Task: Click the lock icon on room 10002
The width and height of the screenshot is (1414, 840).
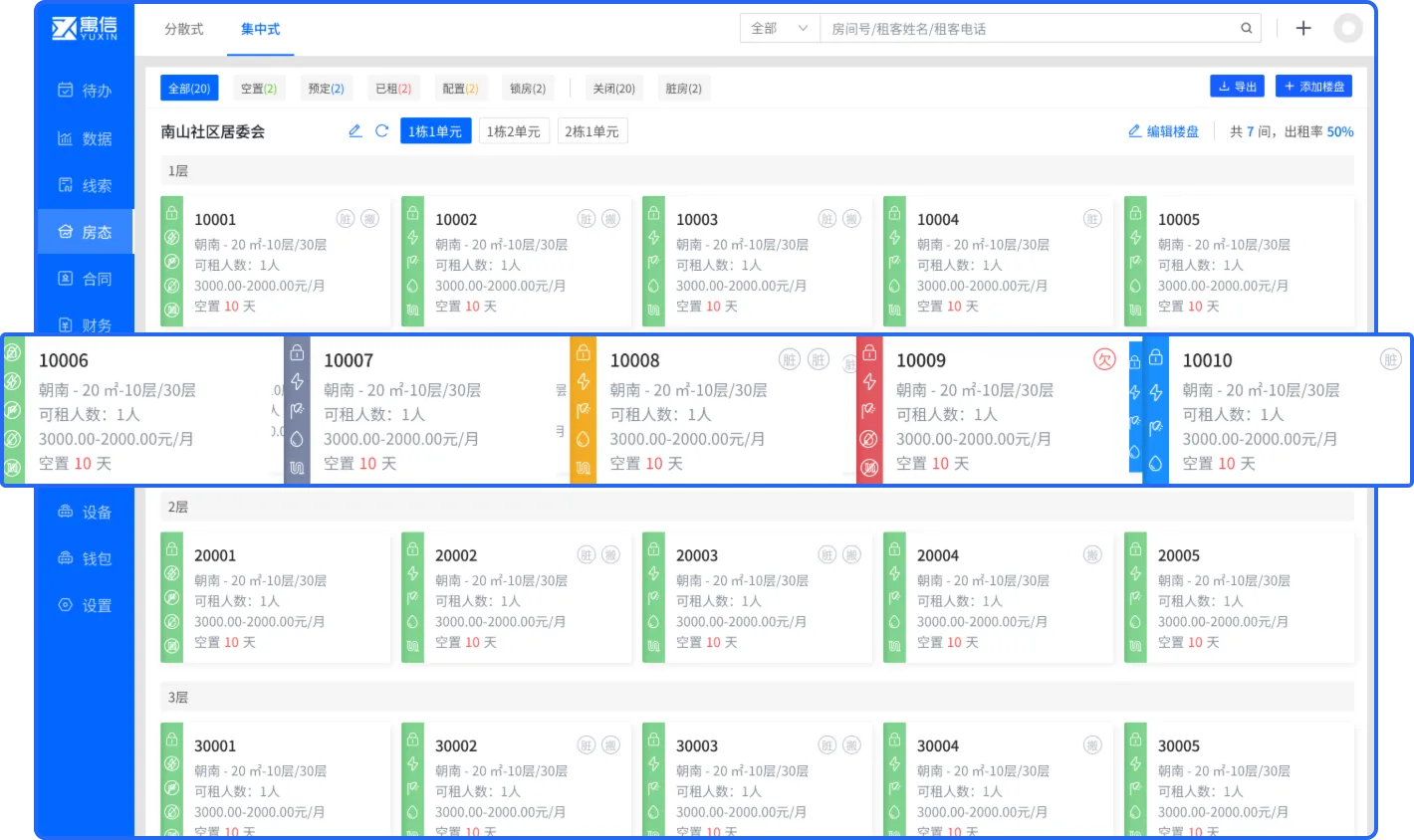Action: click(412, 213)
